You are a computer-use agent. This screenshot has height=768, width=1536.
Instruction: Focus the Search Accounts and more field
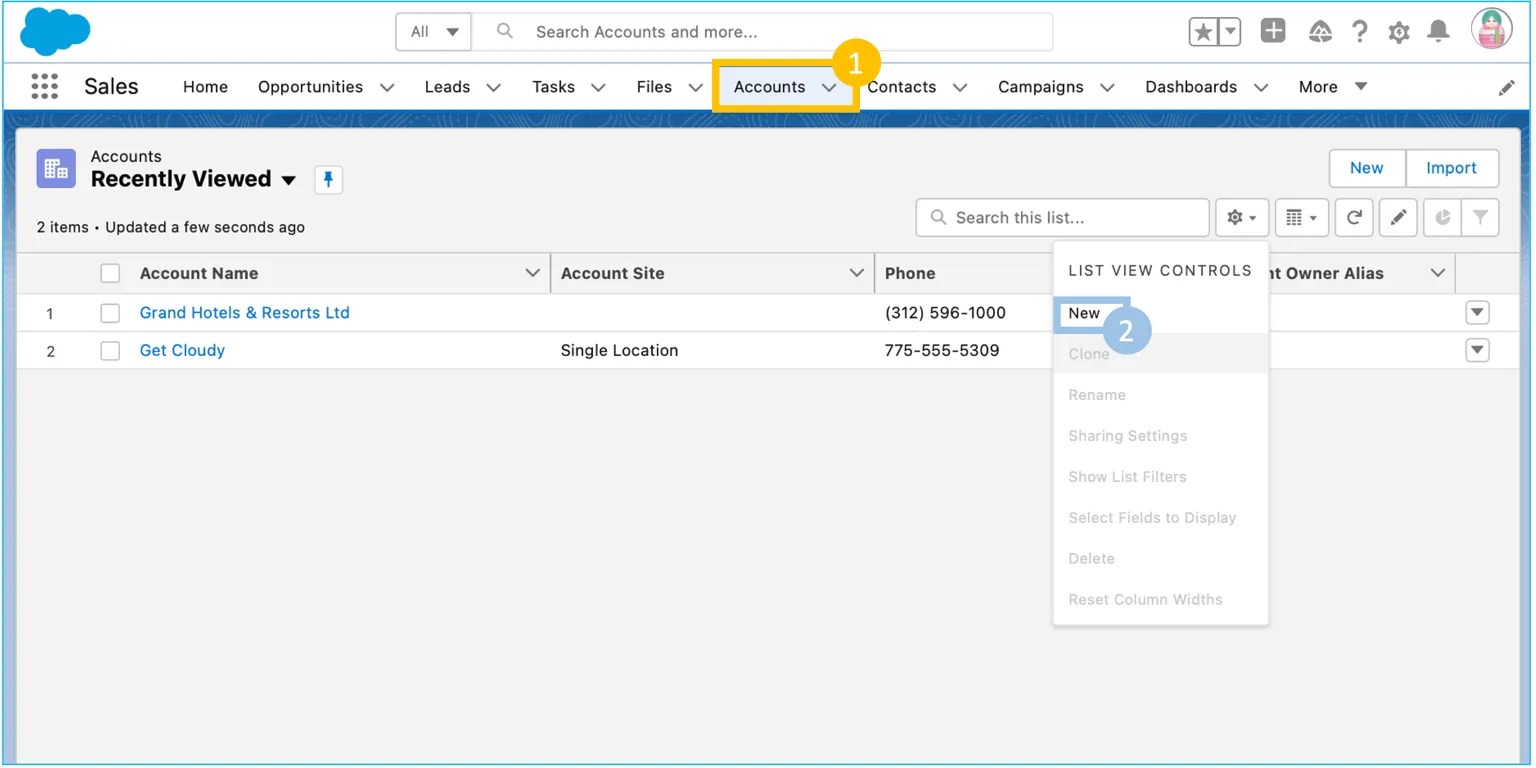762,32
